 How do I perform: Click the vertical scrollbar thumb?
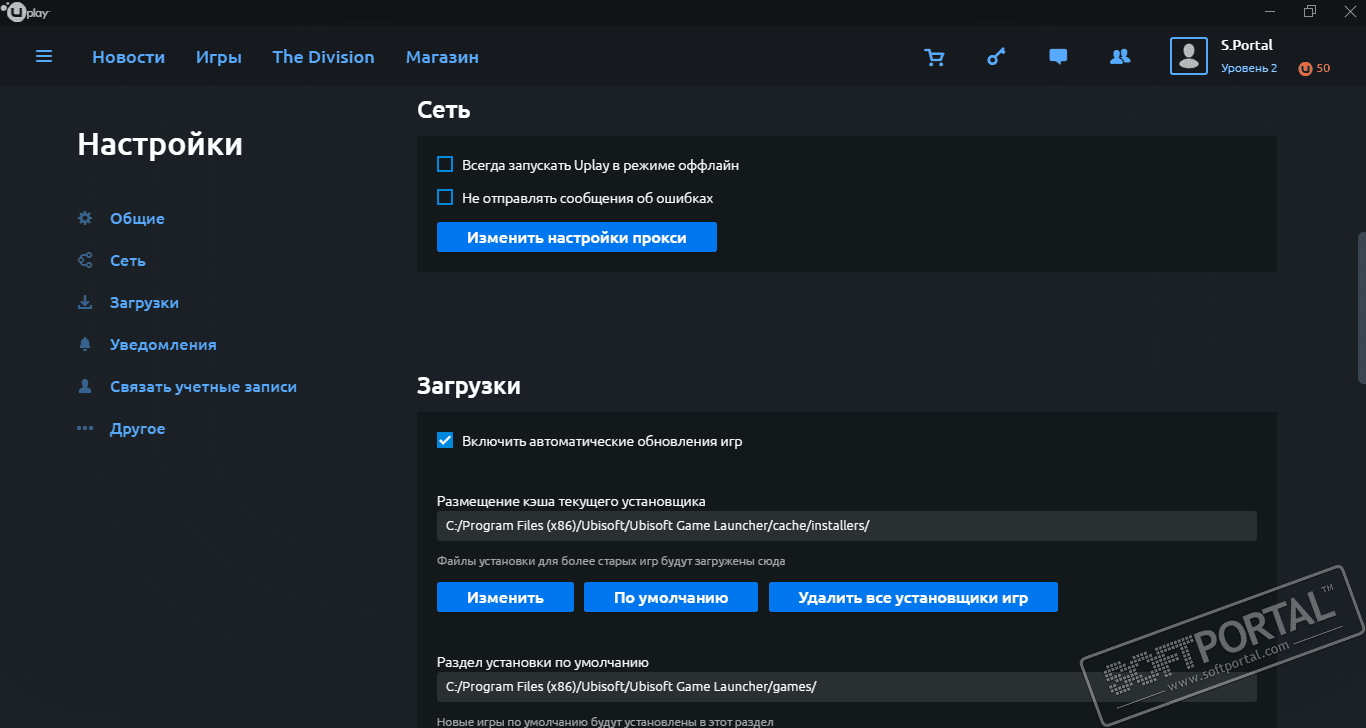pos(1361,307)
